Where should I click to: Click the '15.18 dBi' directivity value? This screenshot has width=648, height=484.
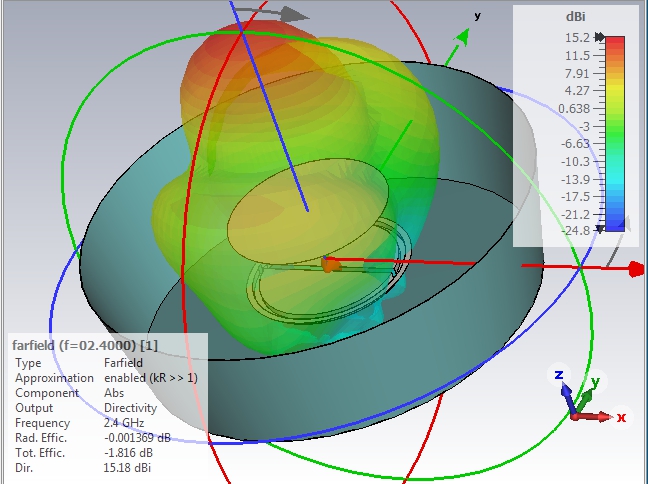click(127, 468)
